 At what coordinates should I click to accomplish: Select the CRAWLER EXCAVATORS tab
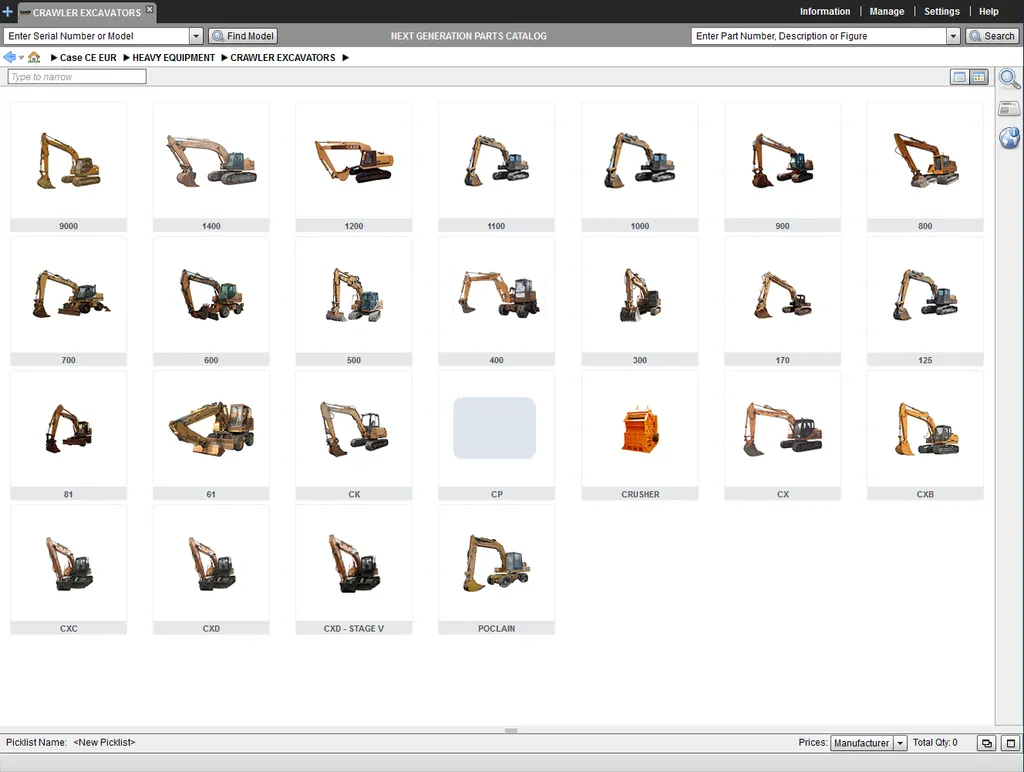click(x=86, y=12)
